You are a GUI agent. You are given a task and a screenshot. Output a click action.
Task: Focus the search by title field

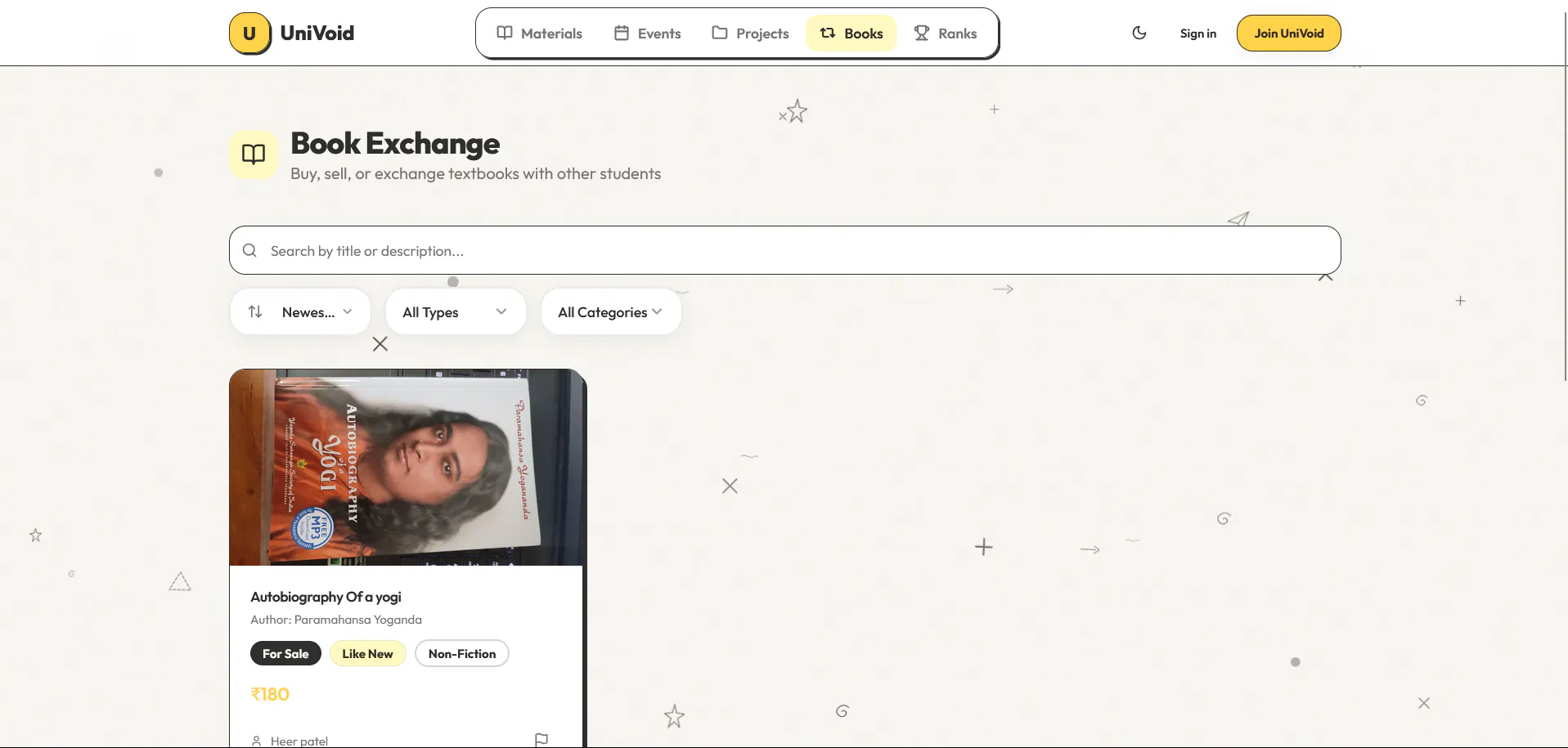[x=785, y=250]
